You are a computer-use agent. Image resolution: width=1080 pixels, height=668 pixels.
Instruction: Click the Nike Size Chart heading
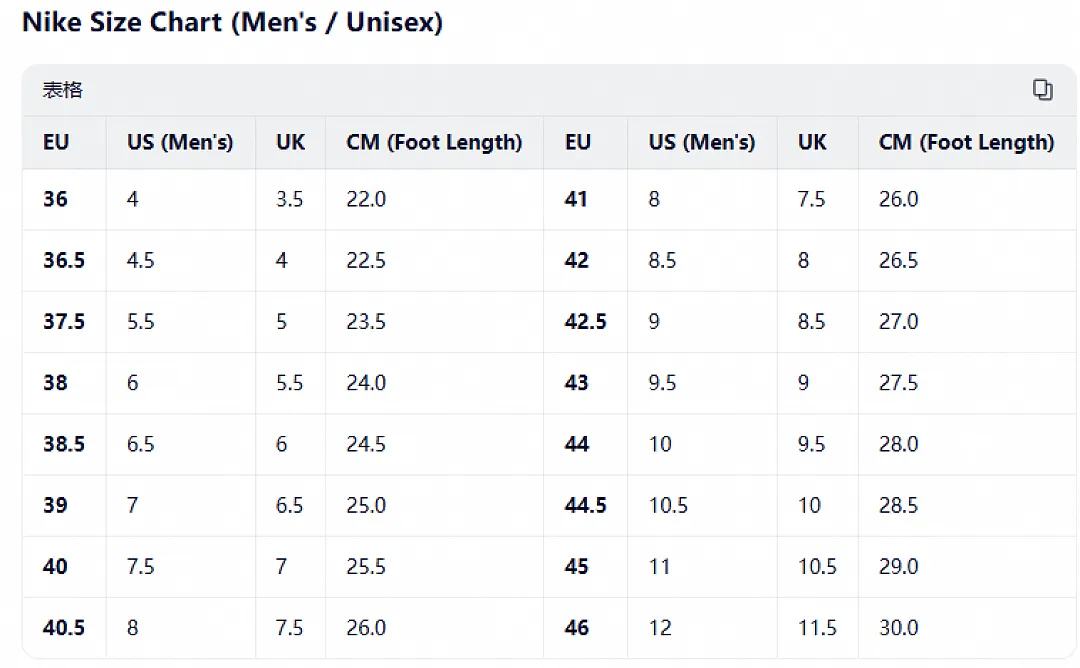coord(232,22)
